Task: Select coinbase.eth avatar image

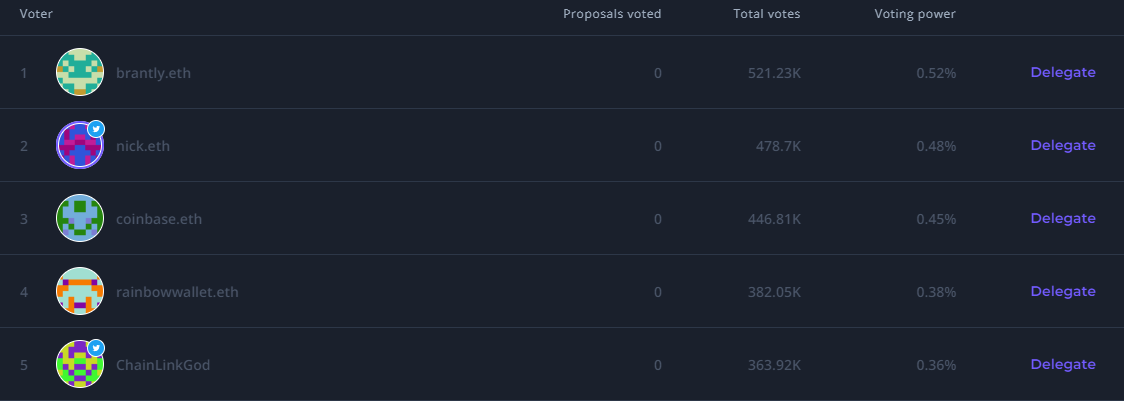Action: (x=80, y=218)
